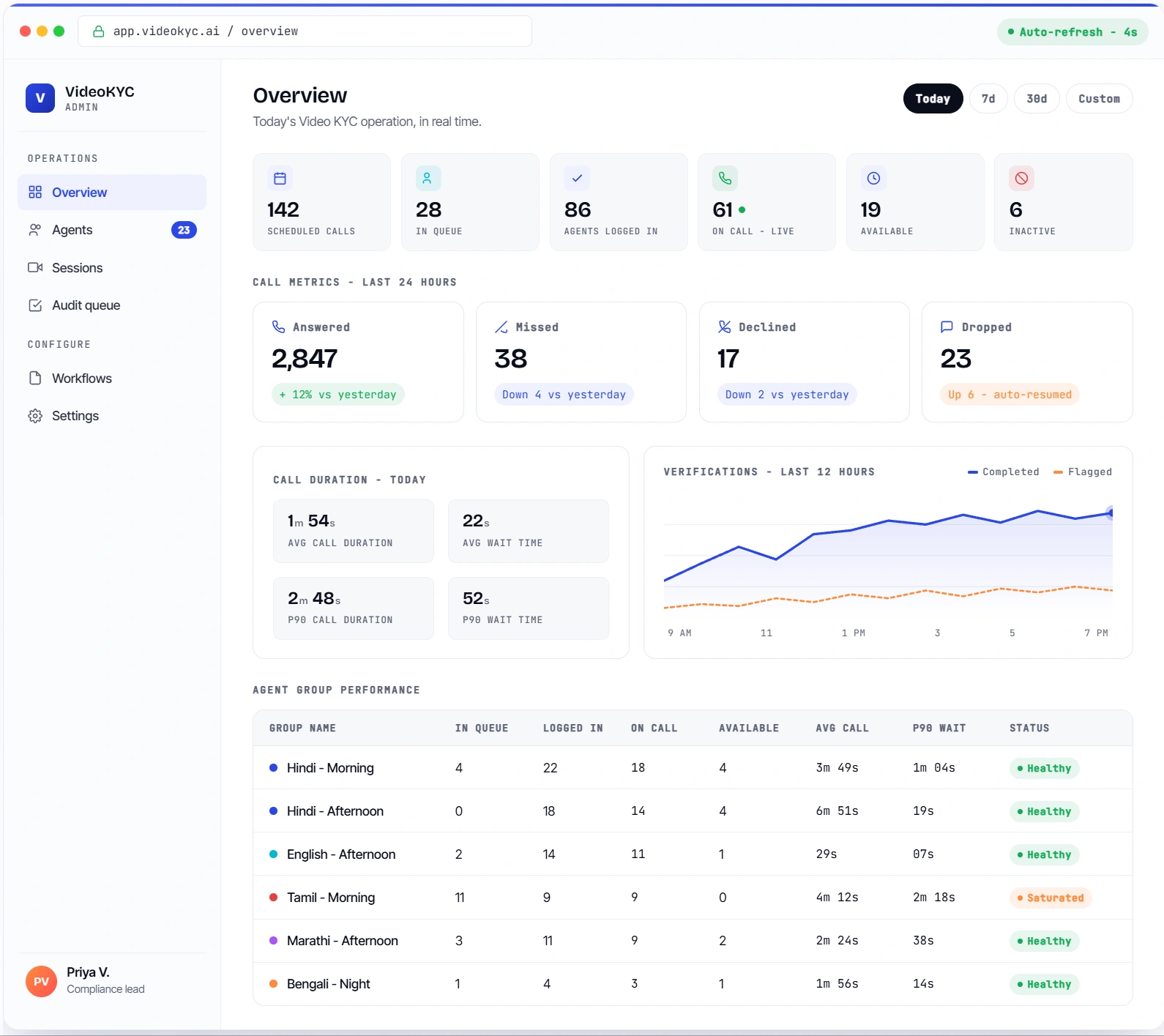Open Settings from the sidebar
The width and height of the screenshot is (1164, 1036).
112,416
